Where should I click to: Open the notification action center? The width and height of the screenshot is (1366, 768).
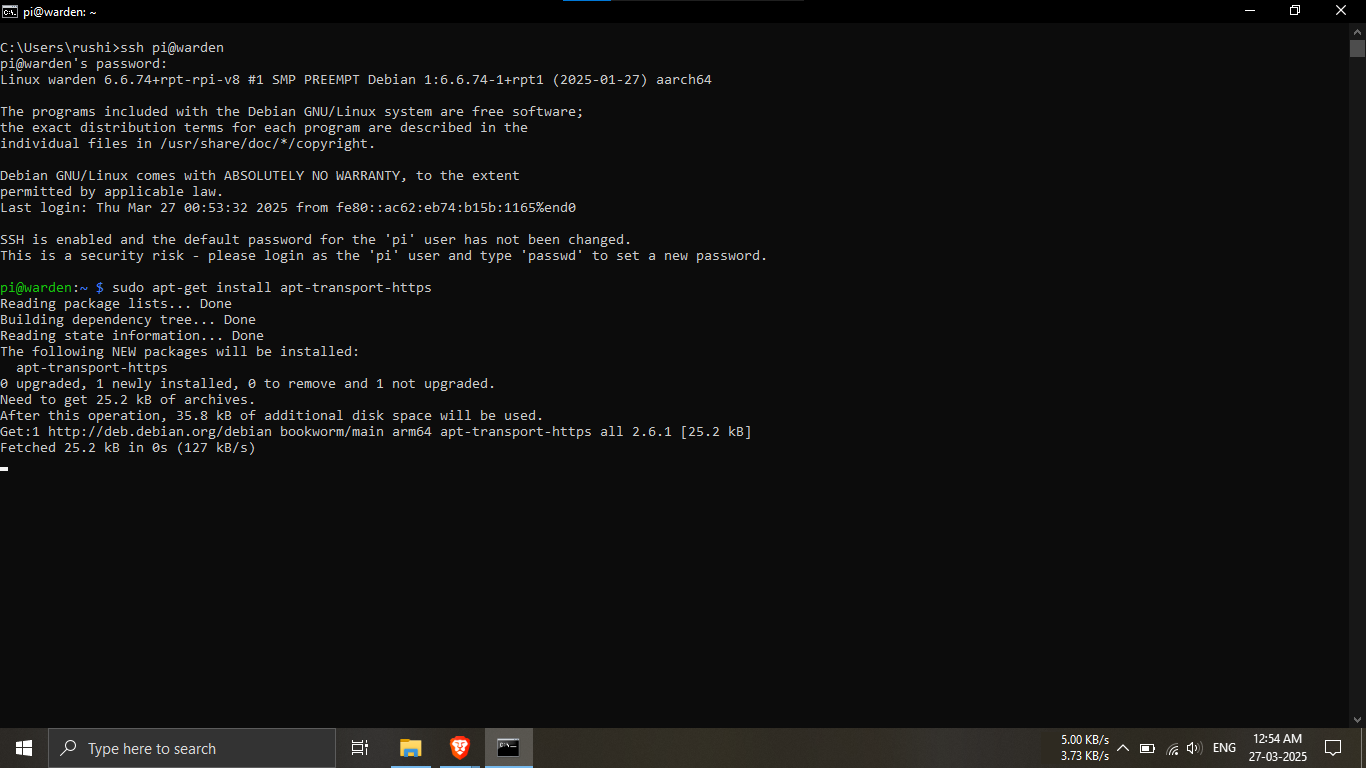coord(1332,748)
